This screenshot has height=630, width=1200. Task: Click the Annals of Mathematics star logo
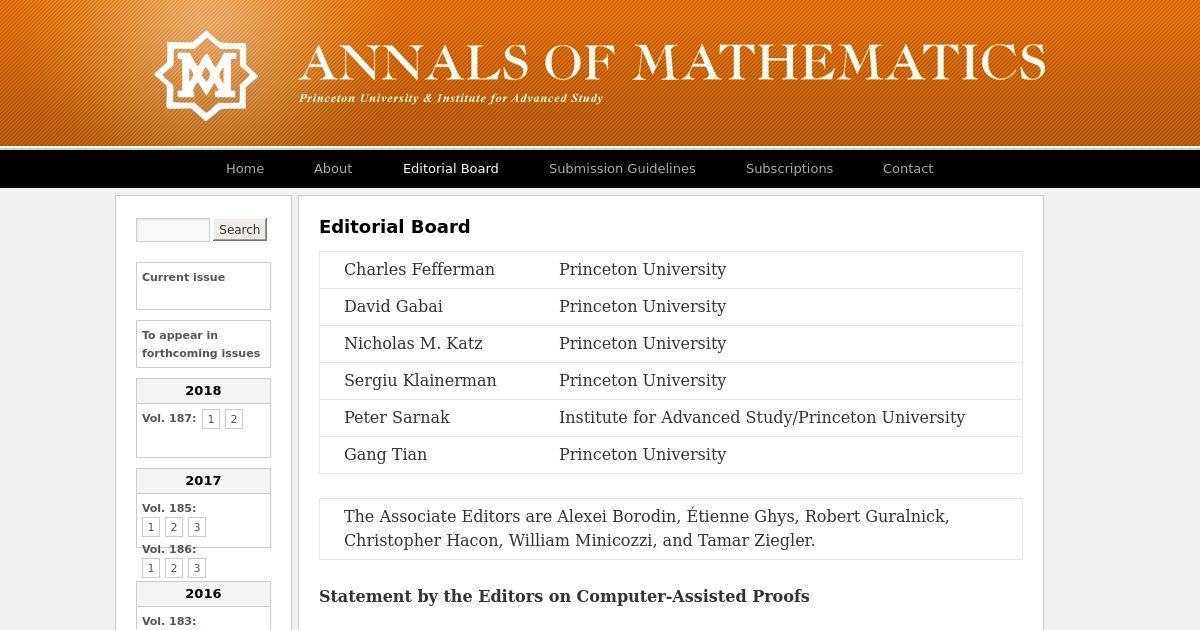(x=206, y=76)
